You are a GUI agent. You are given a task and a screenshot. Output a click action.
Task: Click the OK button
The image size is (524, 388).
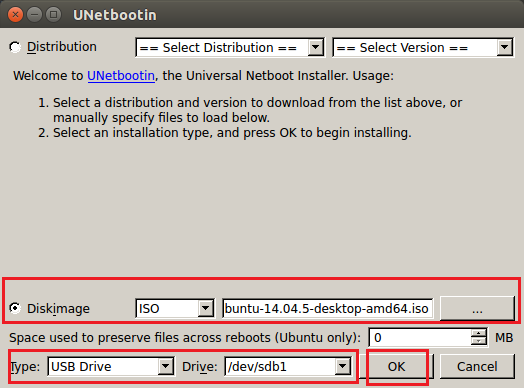pos(397,367)
